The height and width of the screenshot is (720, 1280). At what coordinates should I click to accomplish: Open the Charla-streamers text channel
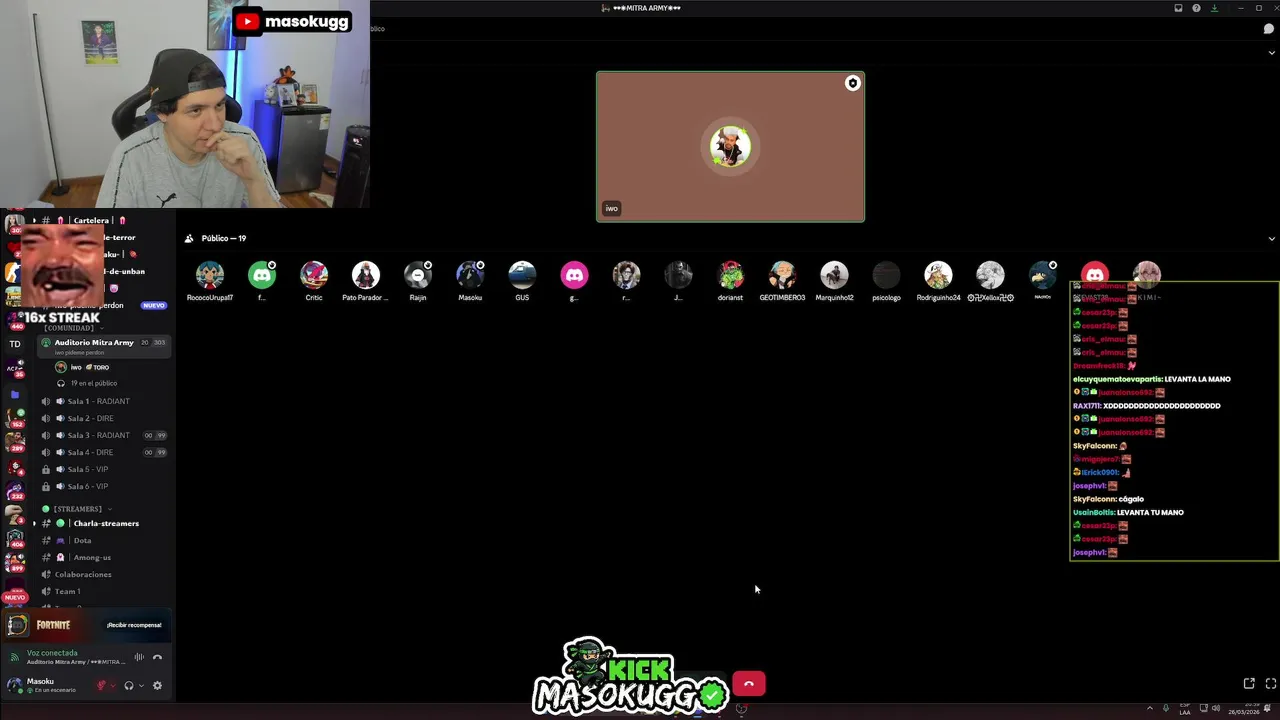pyautogui.click(x=105, y=523)
